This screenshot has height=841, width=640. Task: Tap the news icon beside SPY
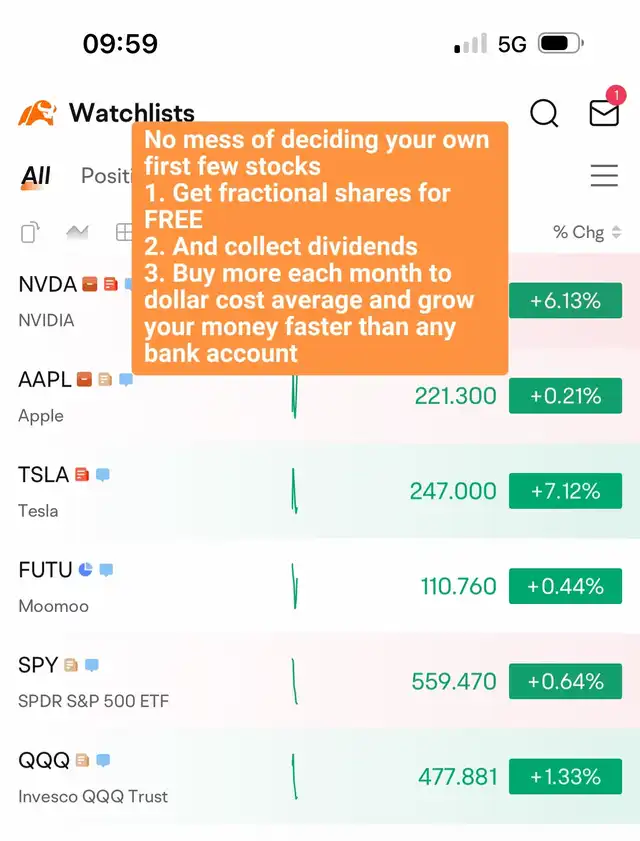71,665
